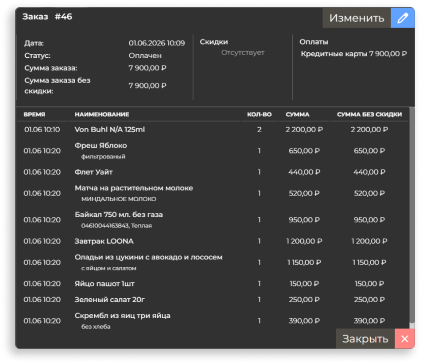Screen dimensions: 422x364
Task: Click the quantity 2 for Von Buhl
Action: point(259,129)
